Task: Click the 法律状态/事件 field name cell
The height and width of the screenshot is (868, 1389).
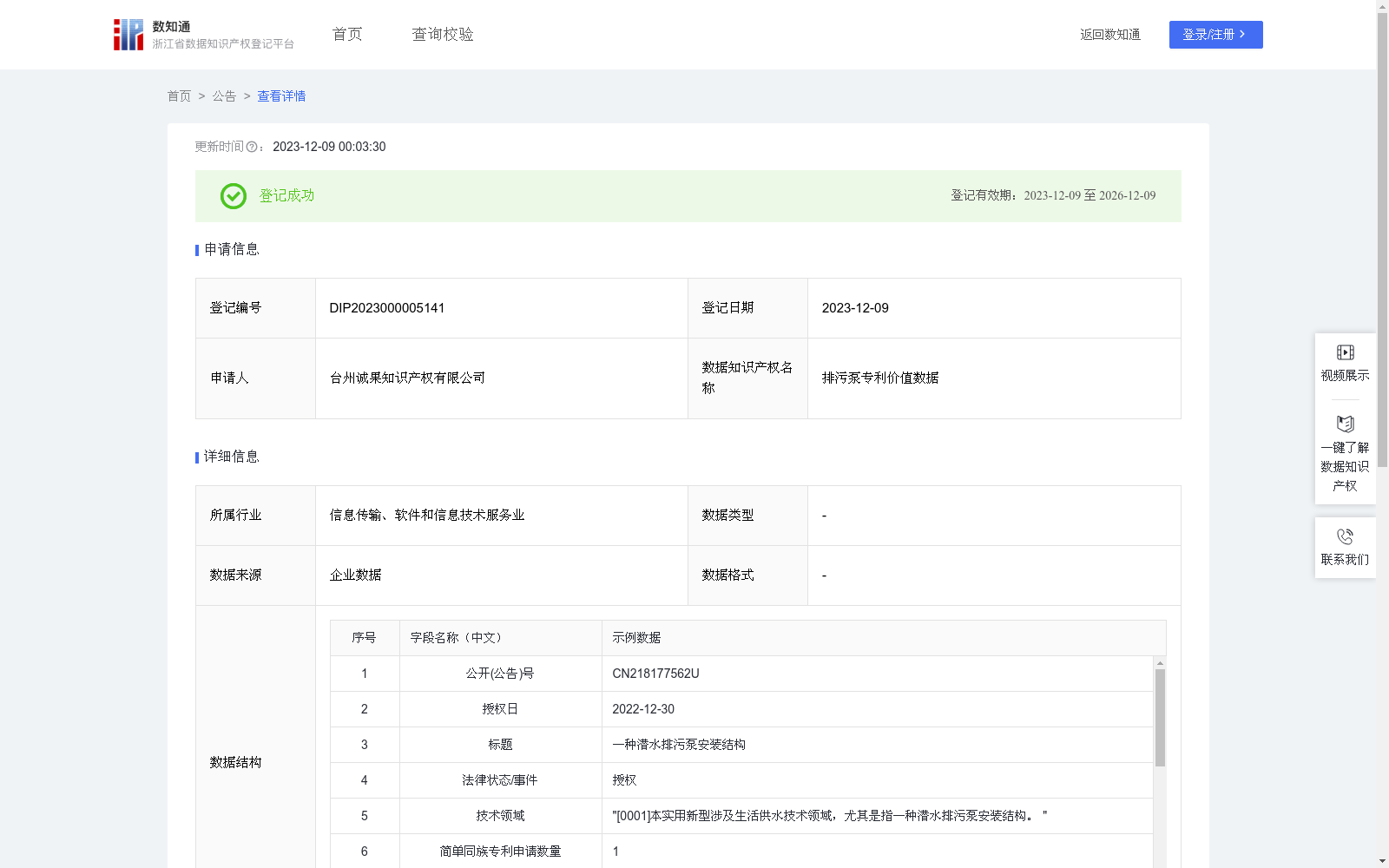Action: pos(500,780)
